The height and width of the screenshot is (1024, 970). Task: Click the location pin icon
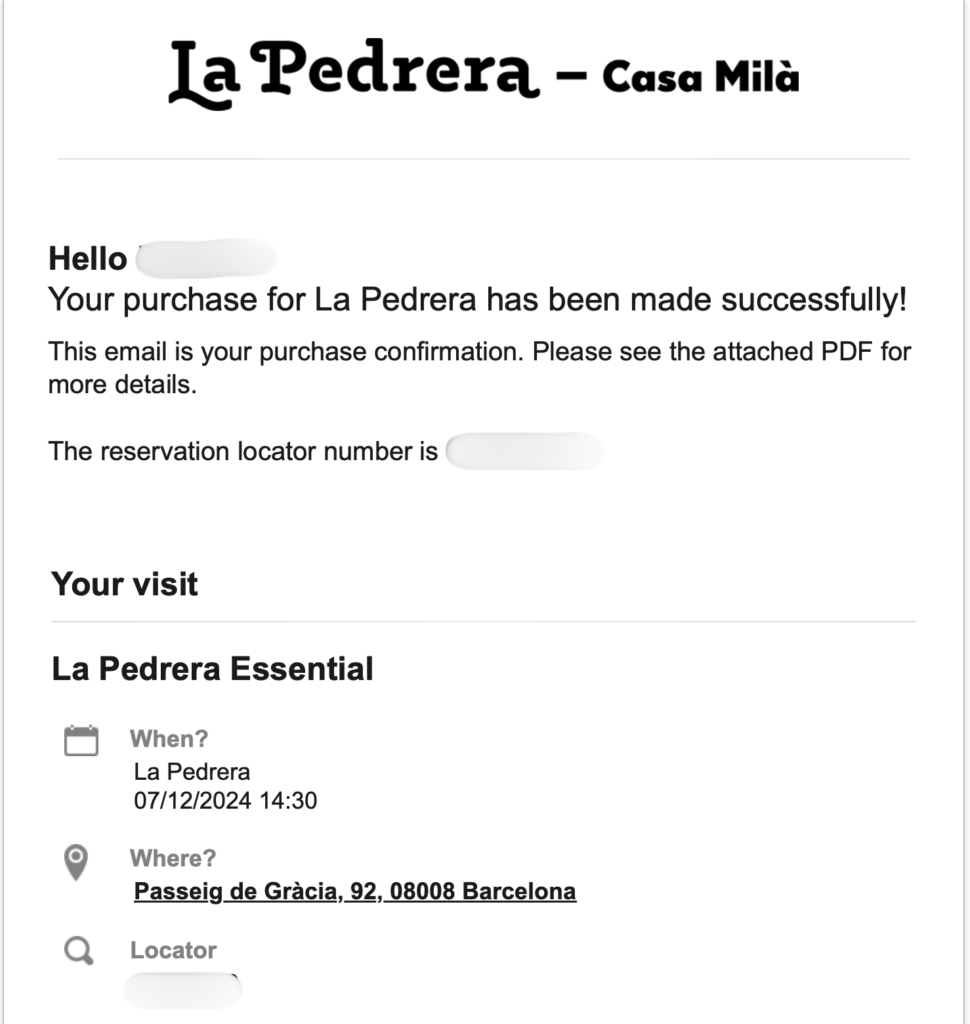coord(76,862)
